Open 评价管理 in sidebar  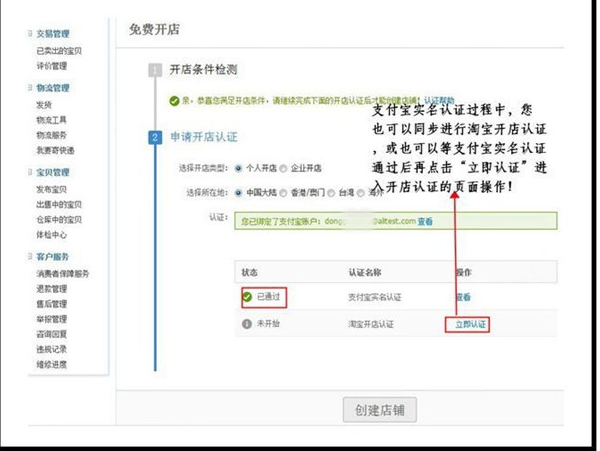[x=52, y=66]
